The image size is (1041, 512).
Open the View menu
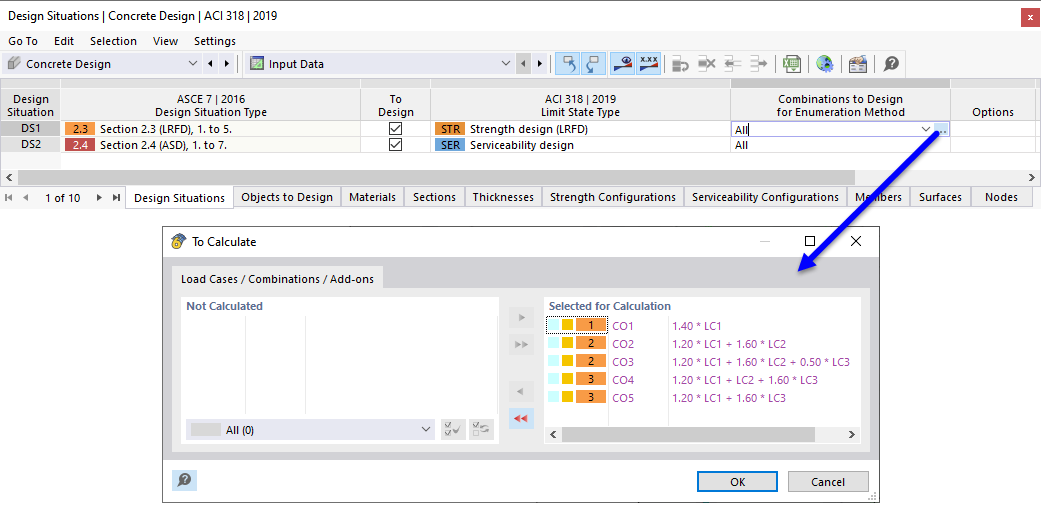coord(165,41)
